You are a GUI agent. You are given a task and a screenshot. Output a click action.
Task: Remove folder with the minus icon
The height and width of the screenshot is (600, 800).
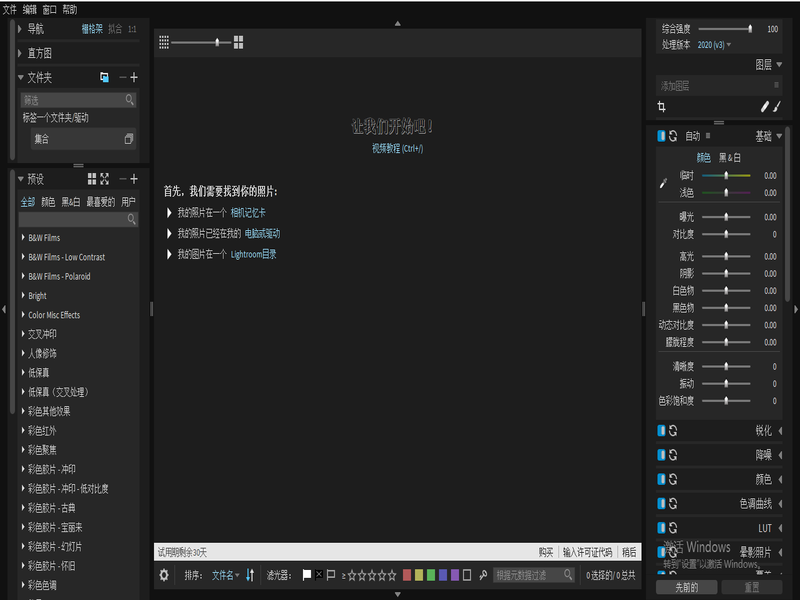pyautogui.click(x=122, y=77)
